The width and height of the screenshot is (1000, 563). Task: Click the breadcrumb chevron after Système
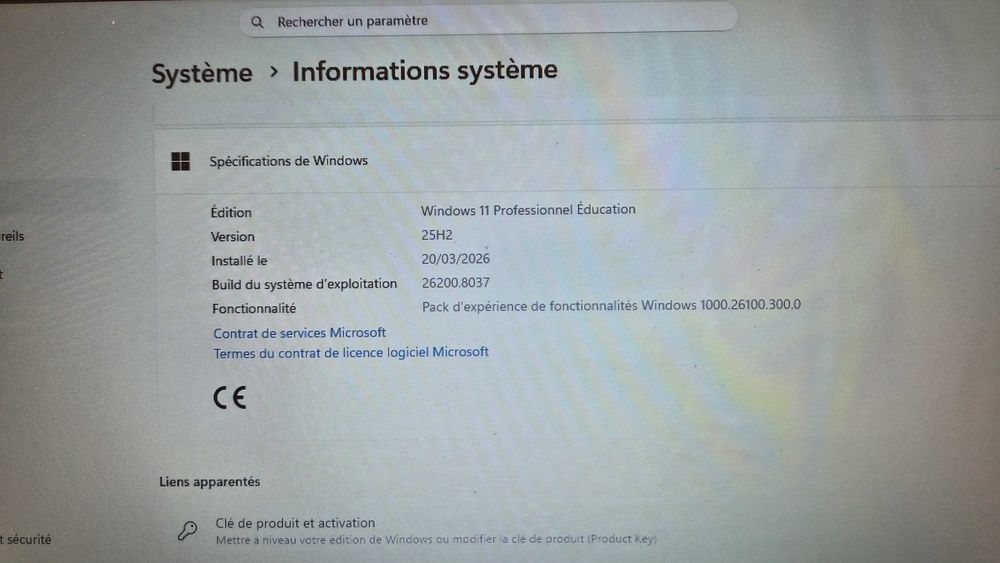273,72
